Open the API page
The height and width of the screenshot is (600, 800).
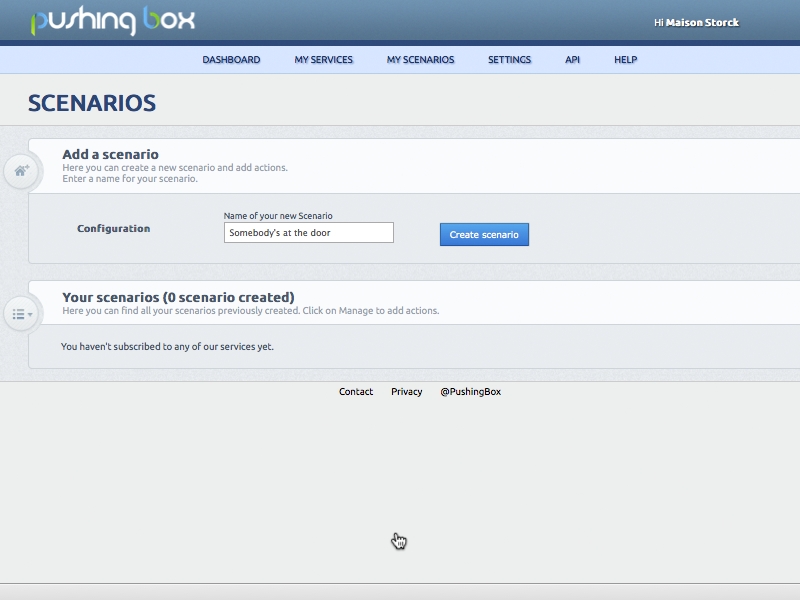pos(571,59)
